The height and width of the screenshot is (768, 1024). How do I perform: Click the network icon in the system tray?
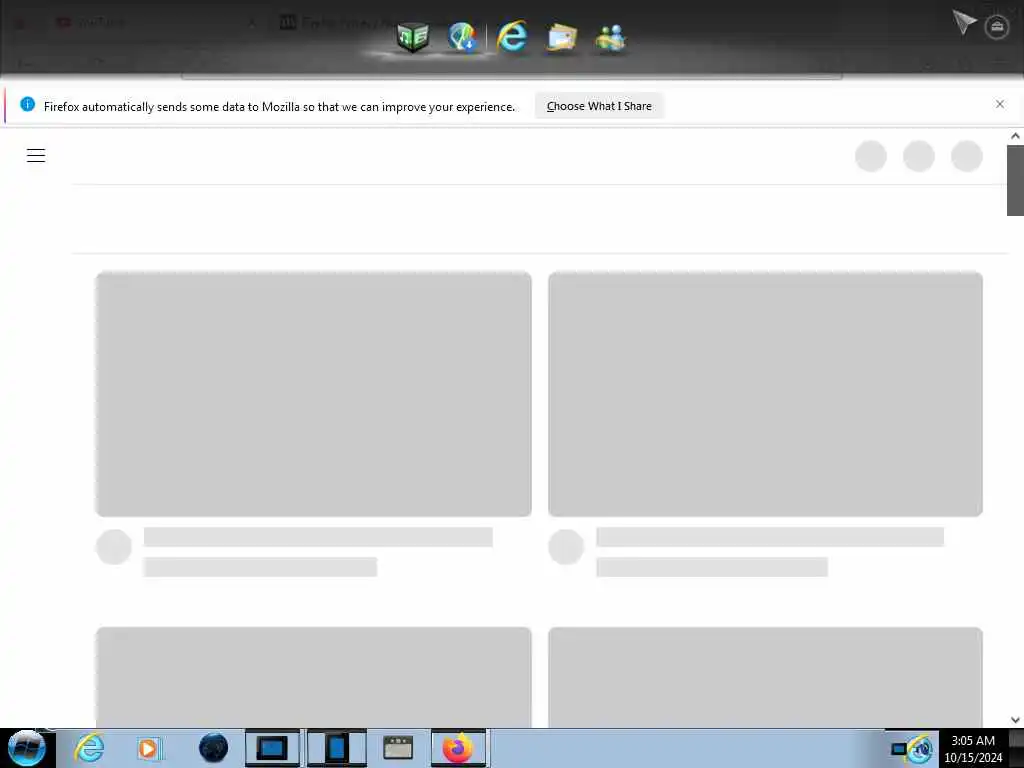pyautogui.click(x=899, y=749)
